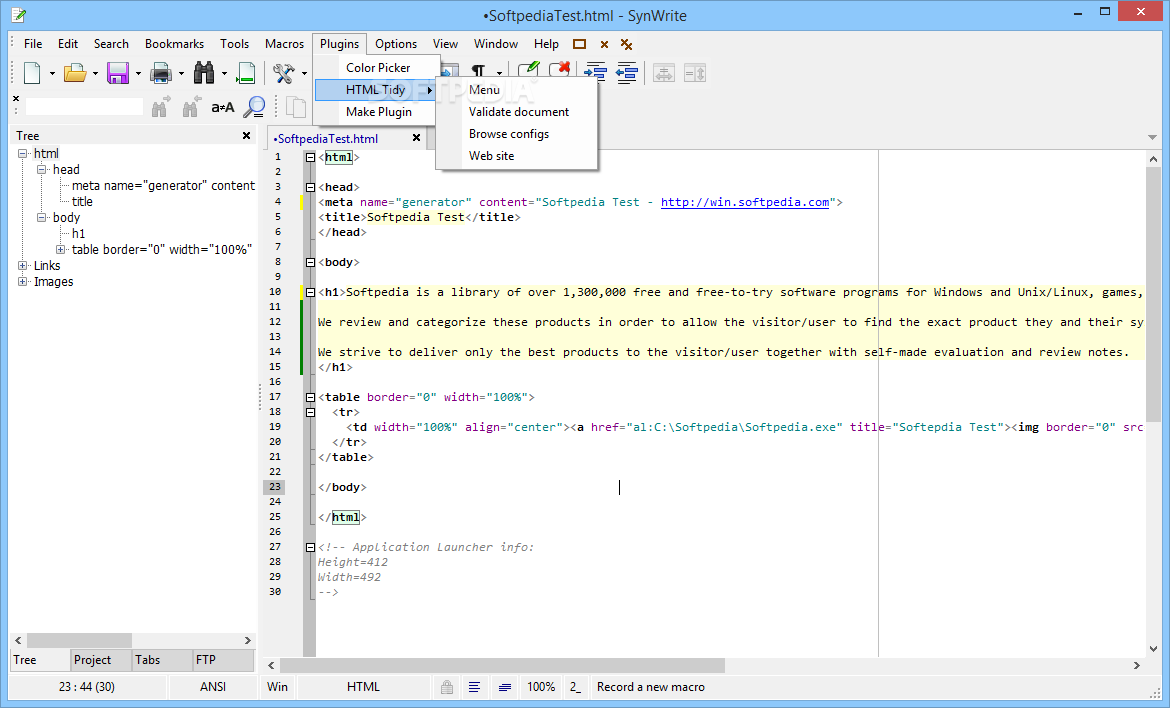This screenshot has width=1170, height=708.
Task: Click the find previous binoculars in quick search
Action: (192, 107)
